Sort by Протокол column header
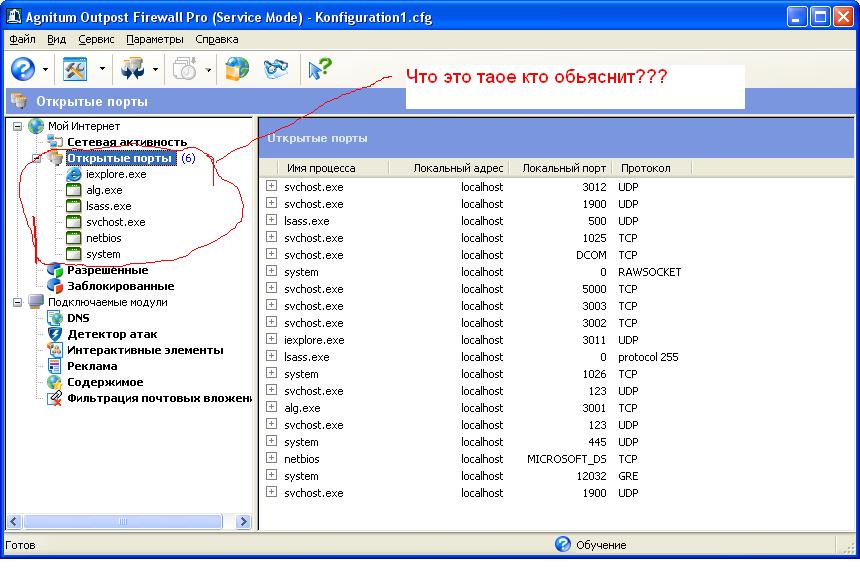Screen dimensions: 860x580 [652, 168]
